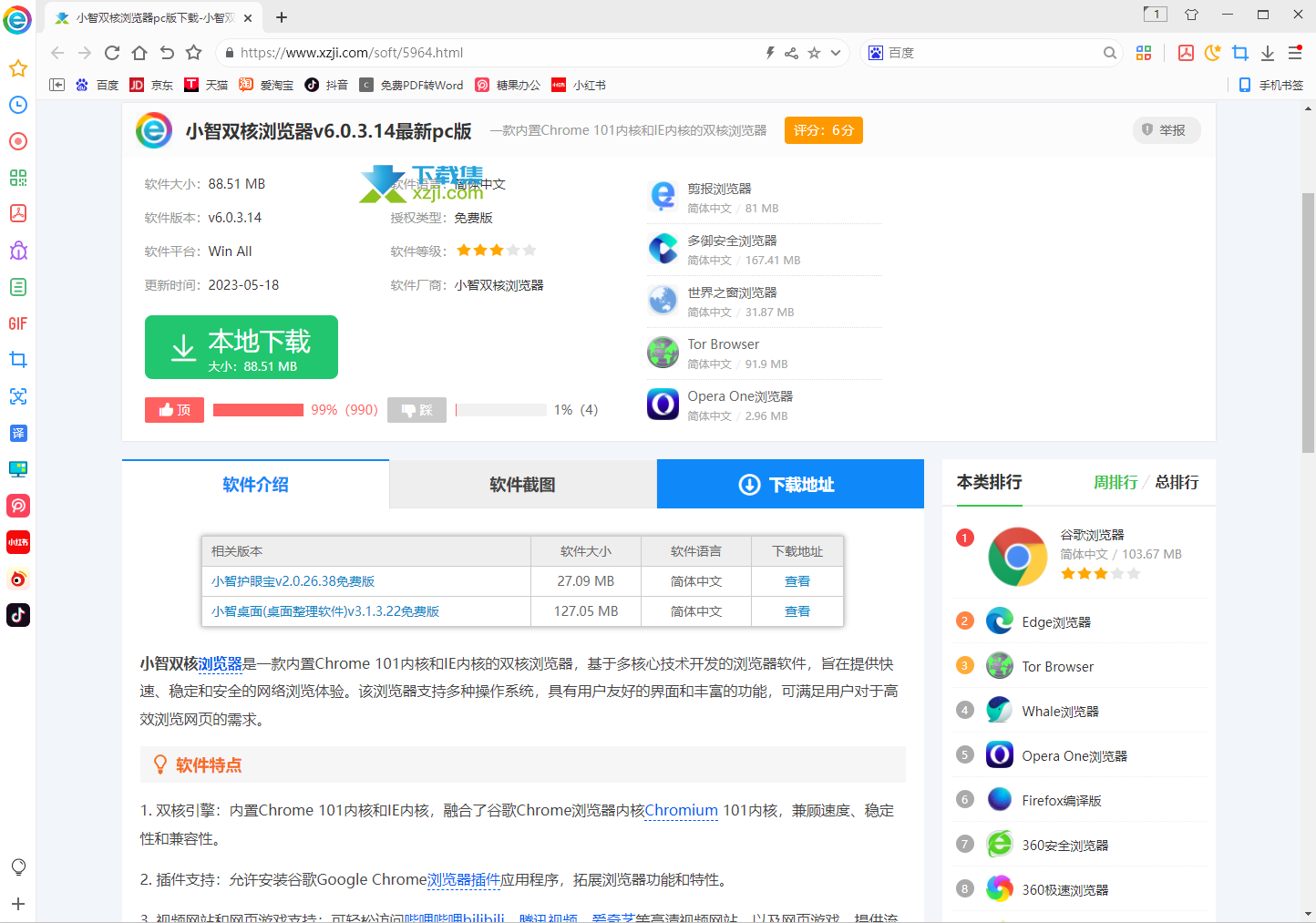Open the 免费PDF转Word bookmark
Screen dimensions: 1316x923
coord(411,85)
